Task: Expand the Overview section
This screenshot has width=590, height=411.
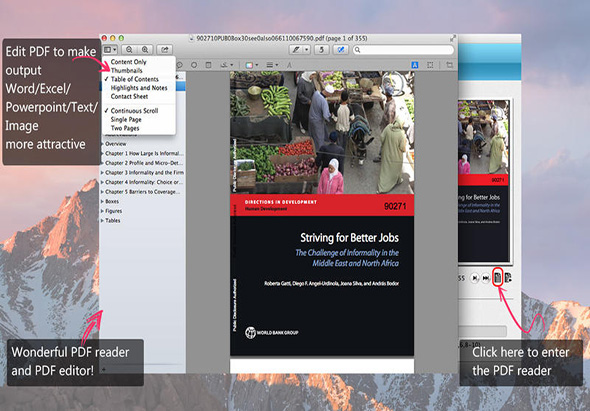Action: pos(102,144)
